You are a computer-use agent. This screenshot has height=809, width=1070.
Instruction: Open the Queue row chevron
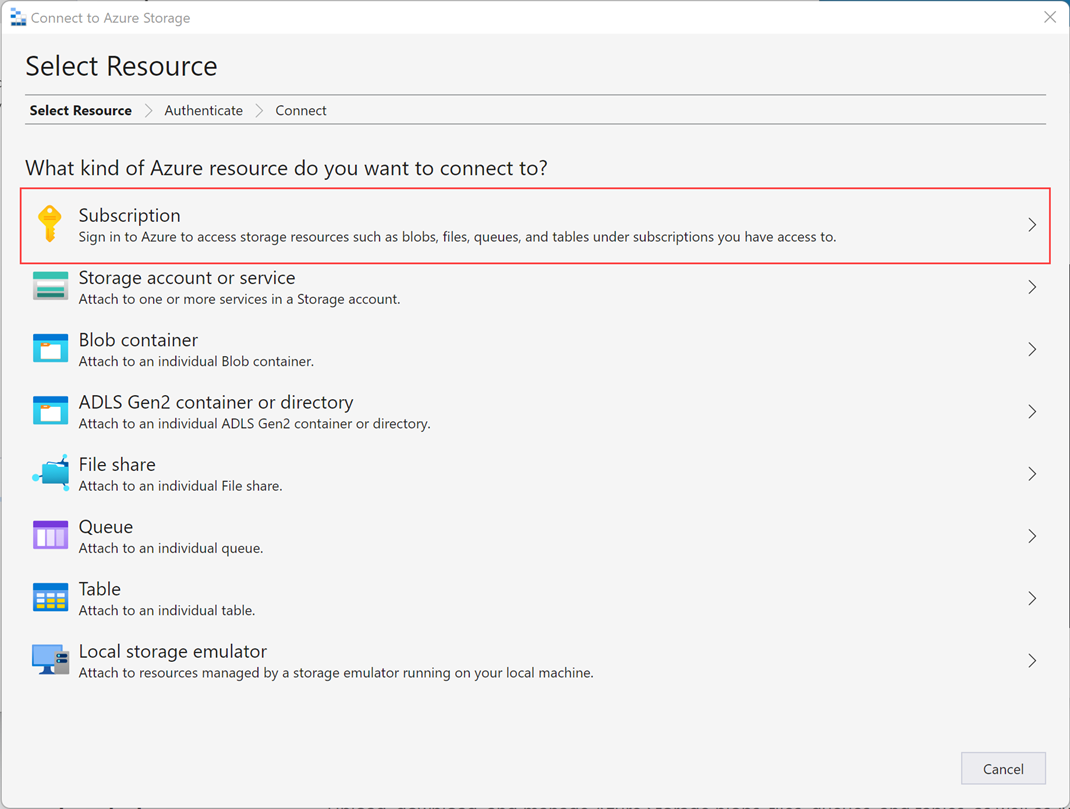coord(1032,536)
